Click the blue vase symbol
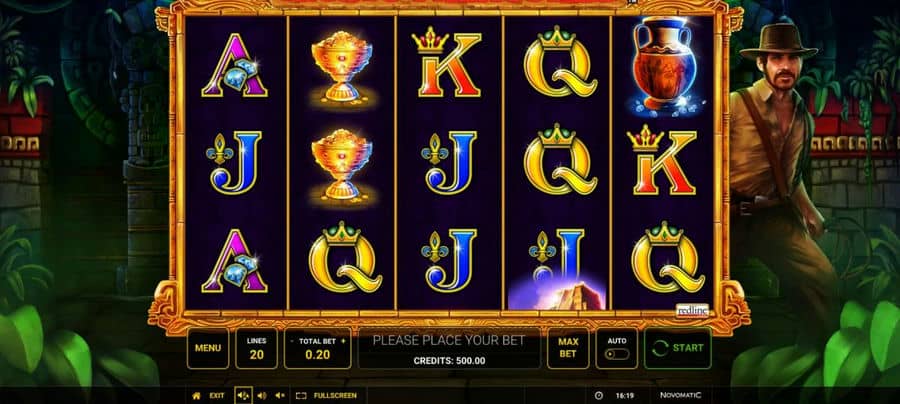 coord(664,64)
